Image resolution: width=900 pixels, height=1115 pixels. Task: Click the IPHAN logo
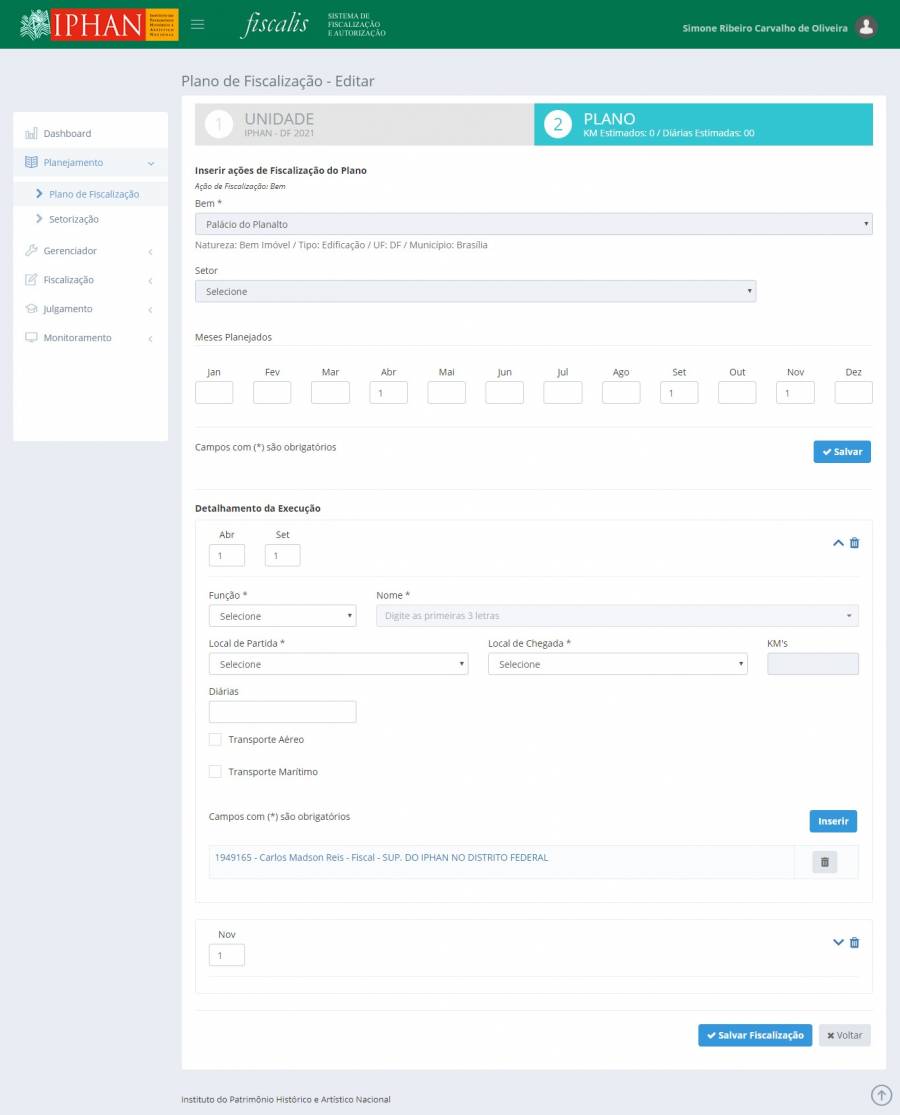(98, 25)
